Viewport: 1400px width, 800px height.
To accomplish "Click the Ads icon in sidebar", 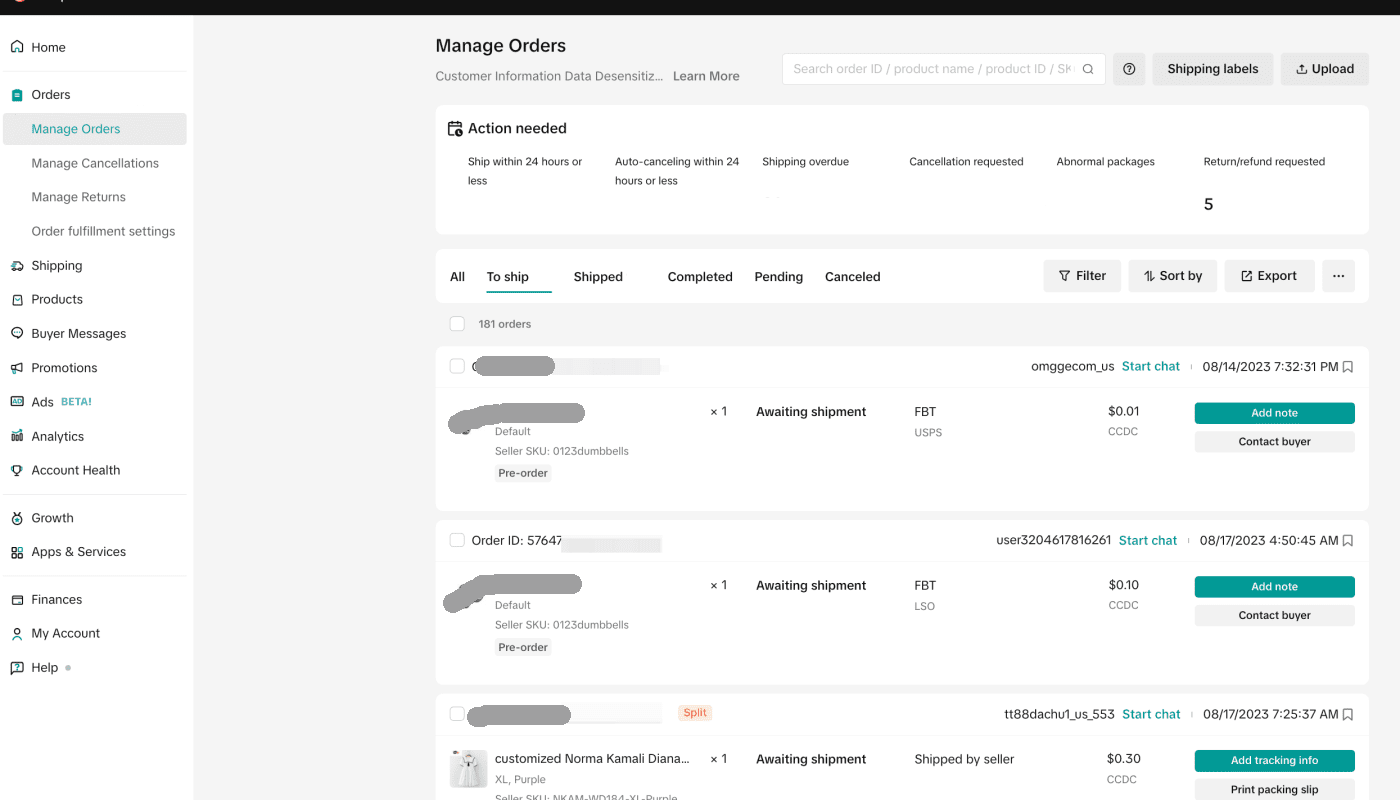I will tap(17, 402).
